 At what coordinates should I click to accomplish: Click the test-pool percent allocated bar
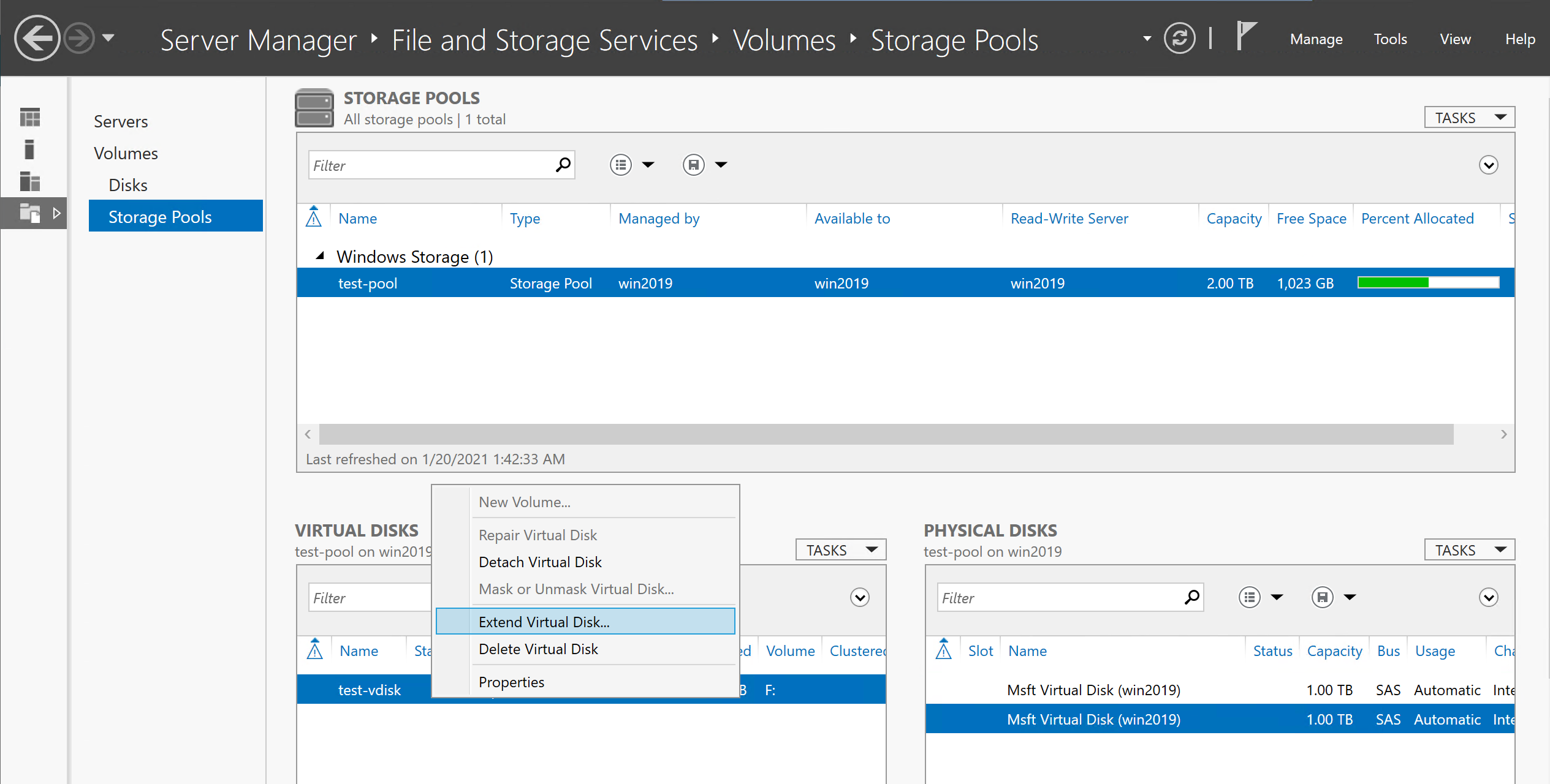(1428, 282)
